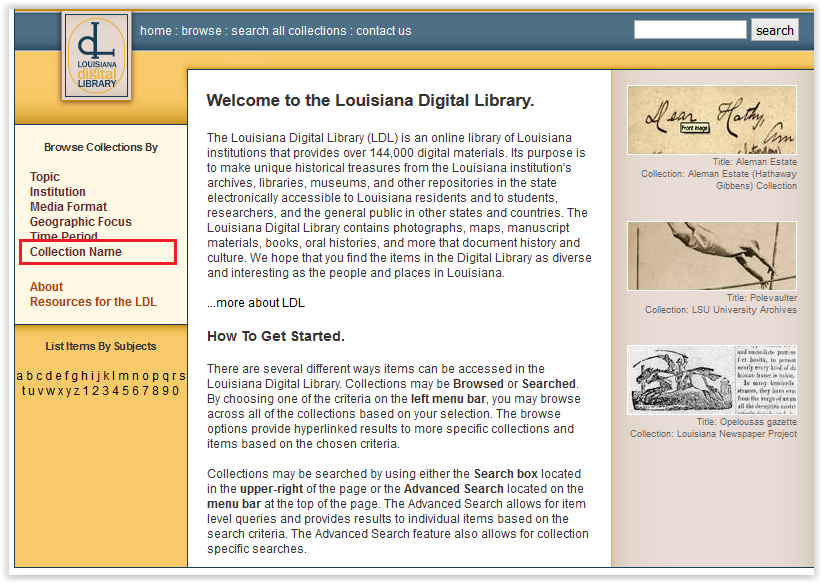Browse collections by Geographic Focus
This screenshot has height=583, width=822.
pyautogui.click(x=81, y=222)
